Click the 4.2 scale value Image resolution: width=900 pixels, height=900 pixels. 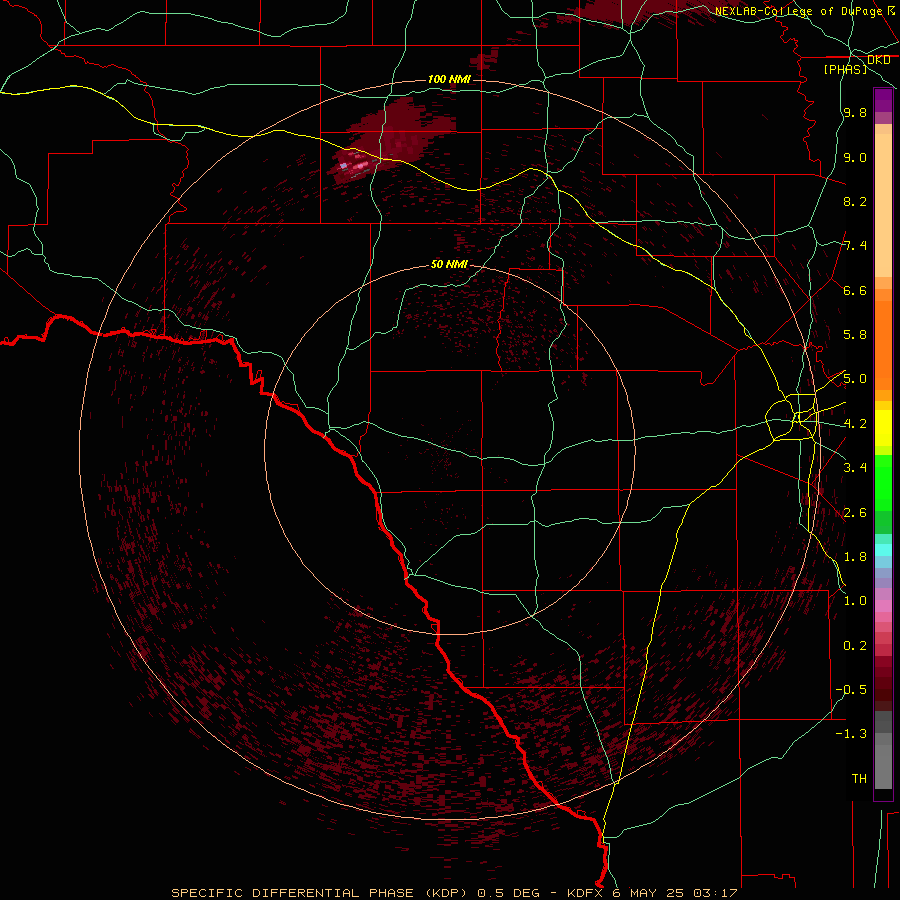(x=855, y=424)
